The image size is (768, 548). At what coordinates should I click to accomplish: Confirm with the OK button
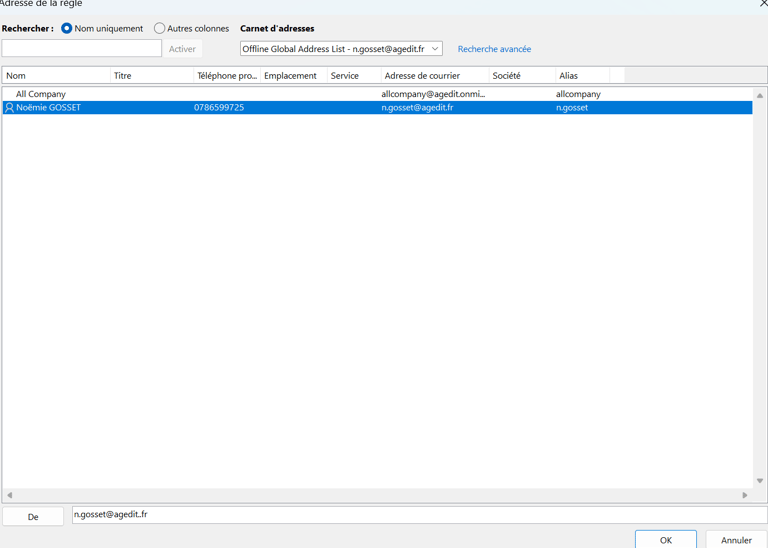pos(666,540)
